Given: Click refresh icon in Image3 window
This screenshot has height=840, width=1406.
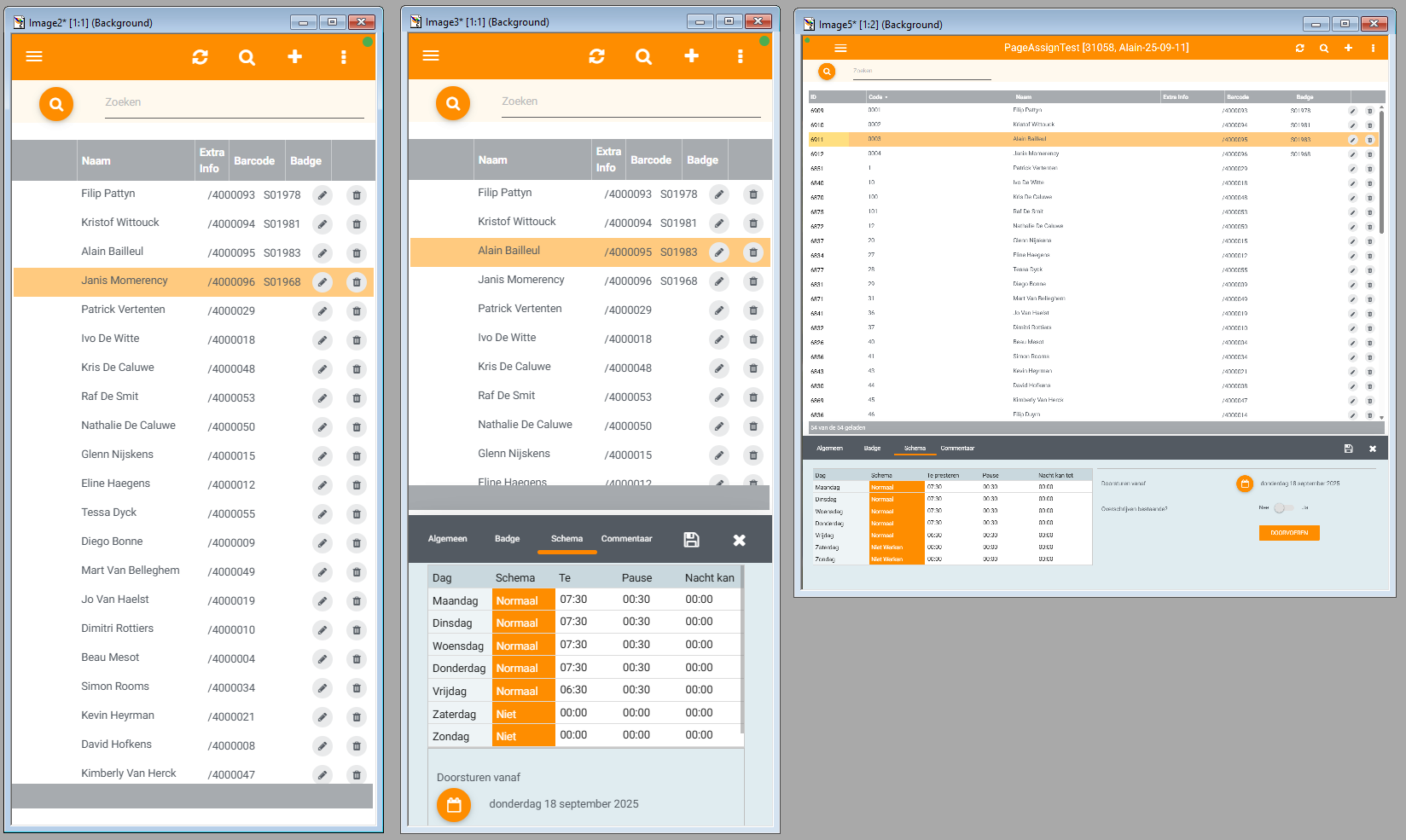Looking at the screenshot, I should pyautogui.click(x=597, y=56).
